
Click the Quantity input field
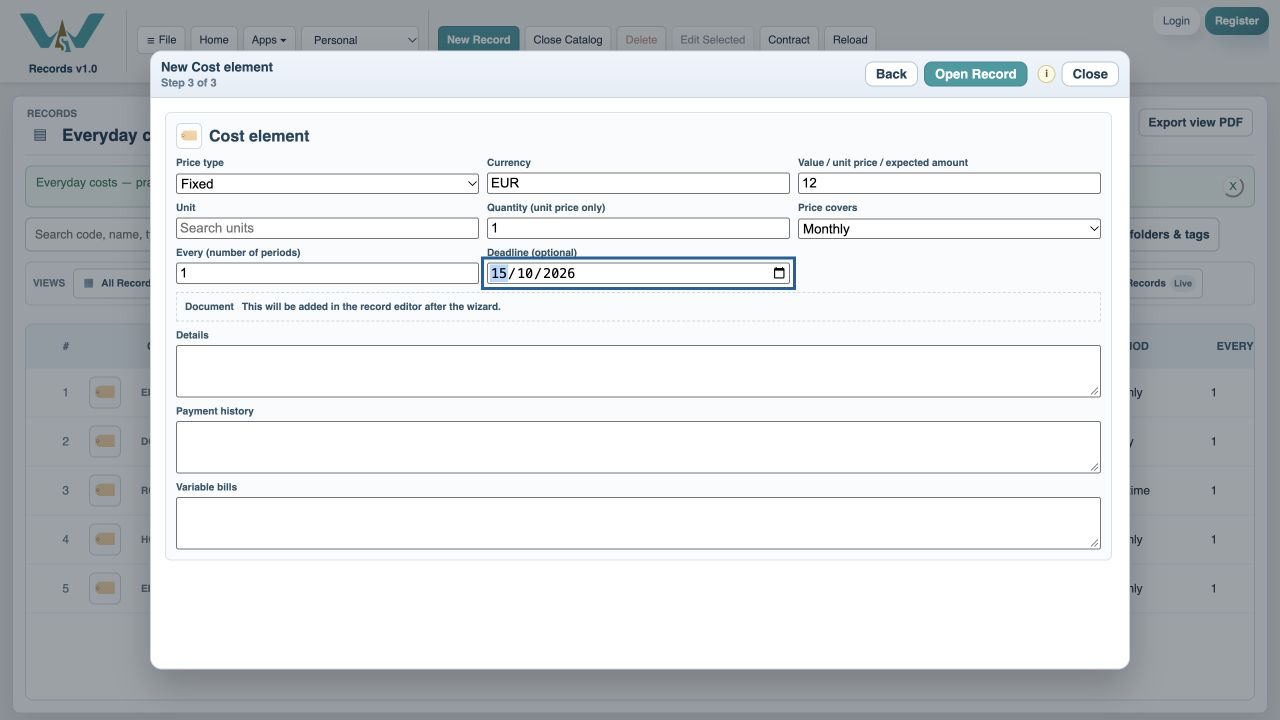[638, 228]
